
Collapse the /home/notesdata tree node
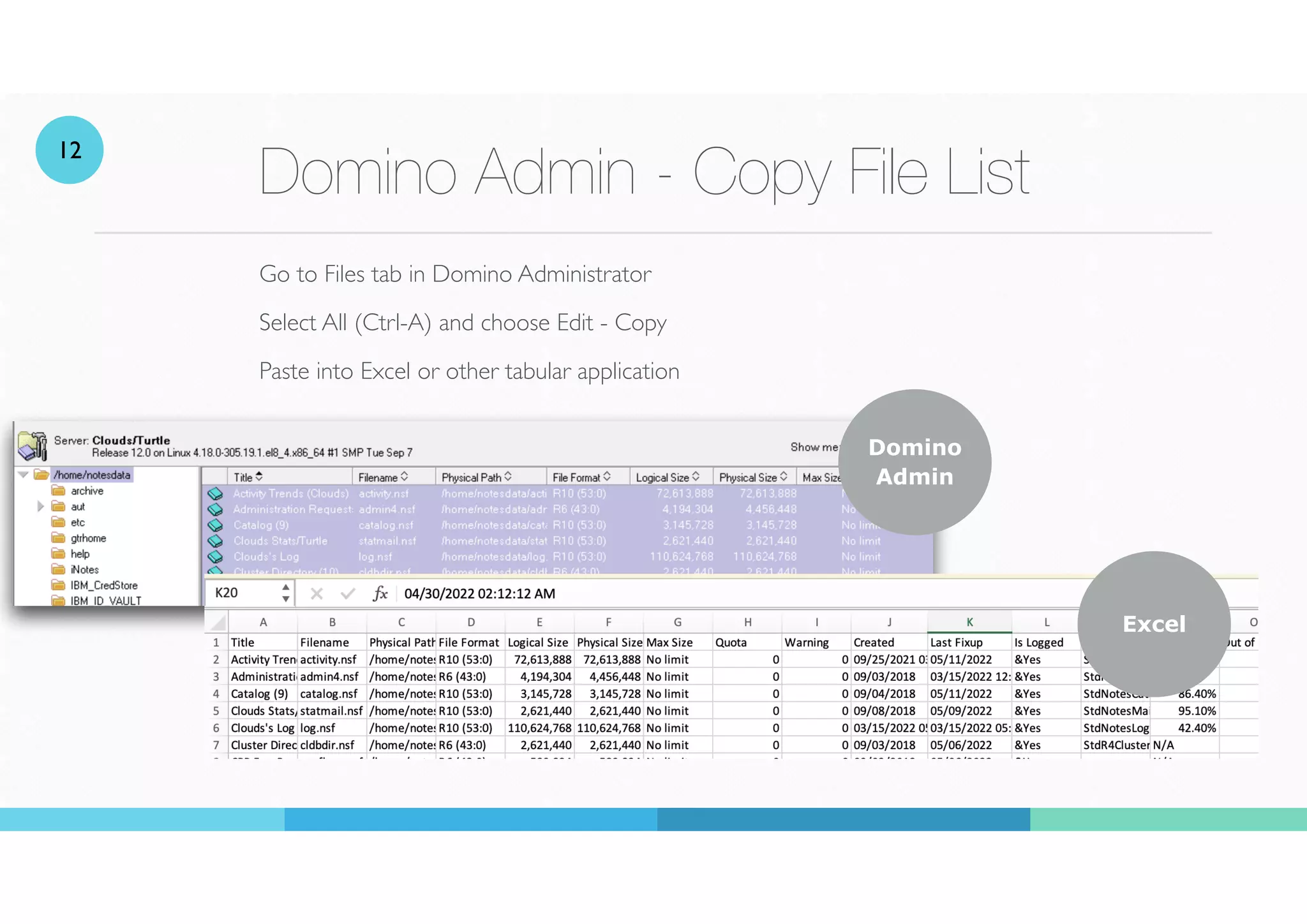(24, 475)
